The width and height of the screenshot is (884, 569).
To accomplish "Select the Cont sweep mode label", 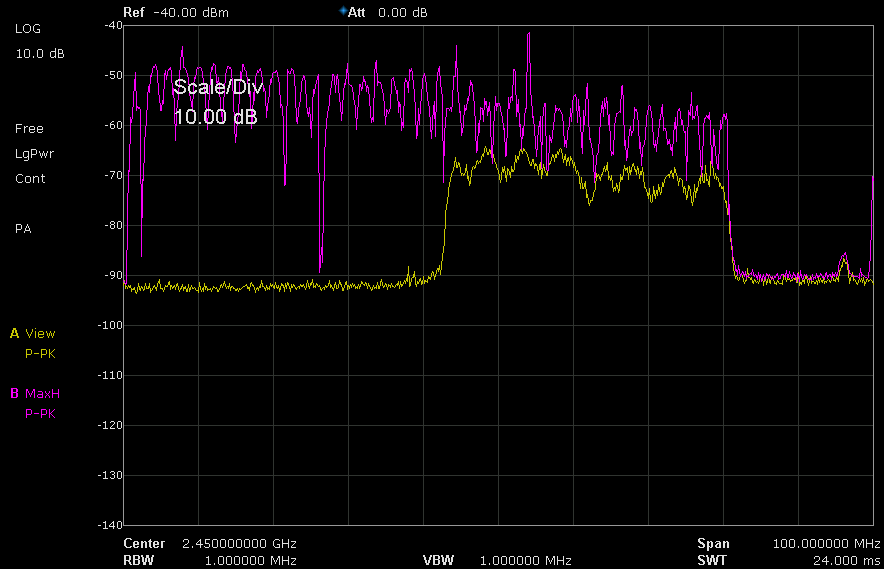I will [30, 178].
